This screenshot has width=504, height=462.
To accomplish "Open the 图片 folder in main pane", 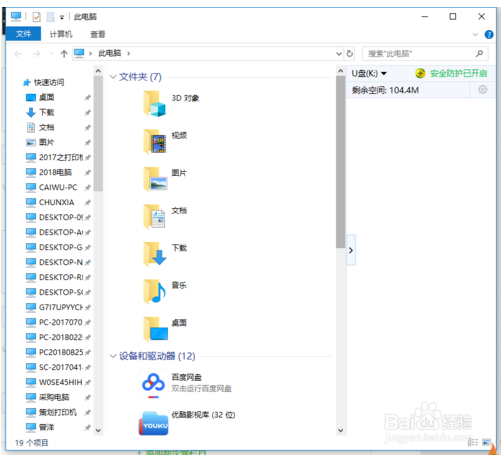I will coord(165,179).
